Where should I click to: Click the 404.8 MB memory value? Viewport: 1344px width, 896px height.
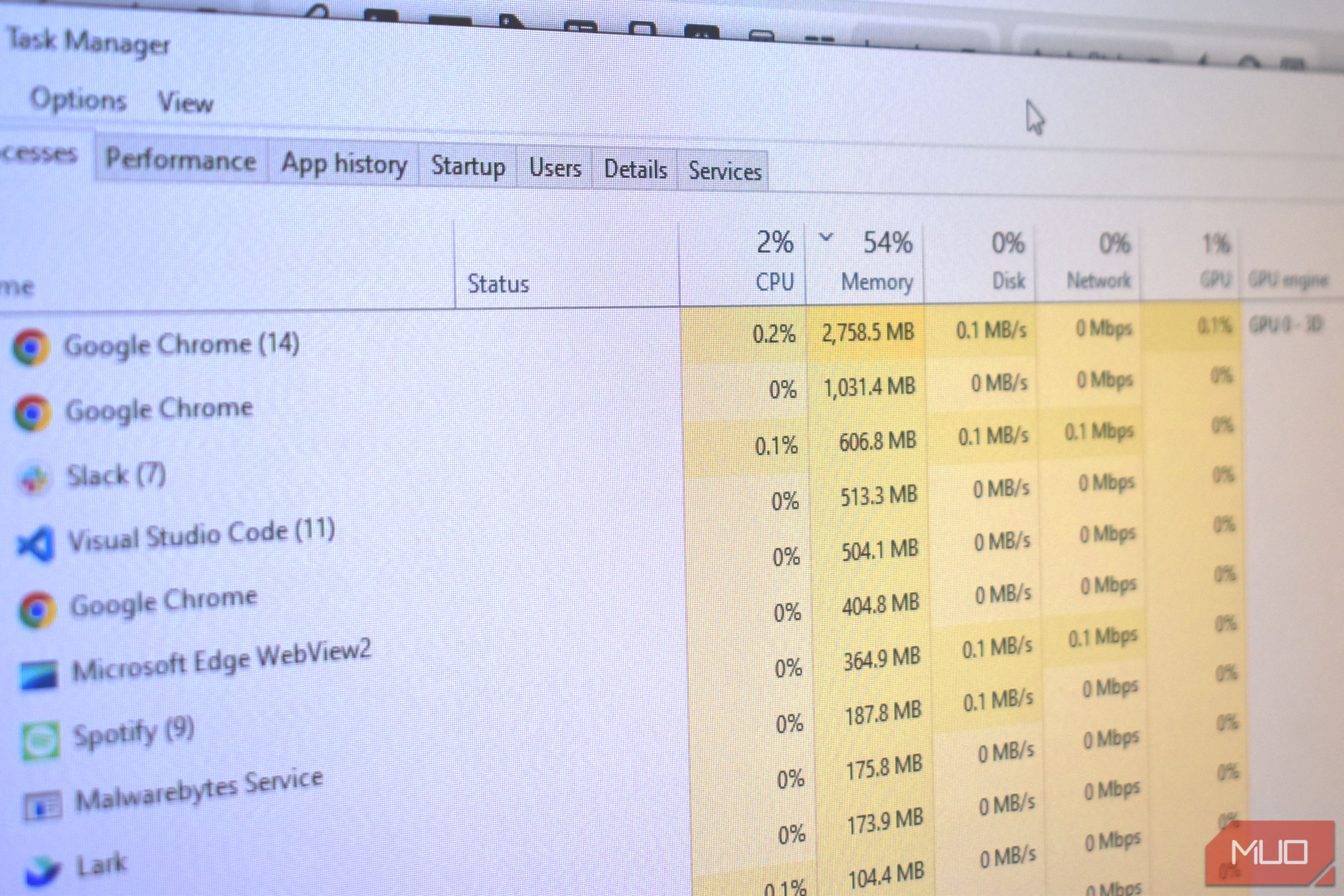(881, 604)
